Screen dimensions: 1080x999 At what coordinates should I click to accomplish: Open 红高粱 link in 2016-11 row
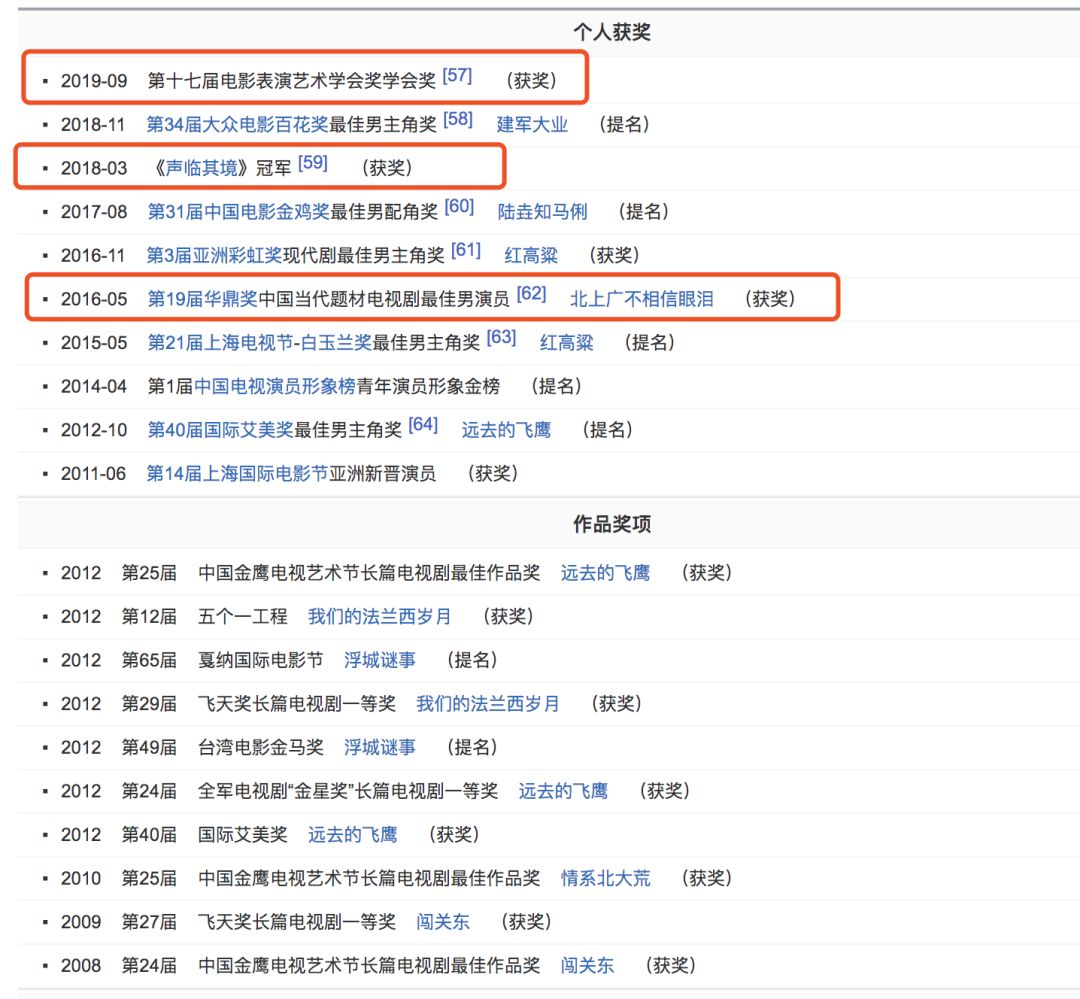pos(530,256)
